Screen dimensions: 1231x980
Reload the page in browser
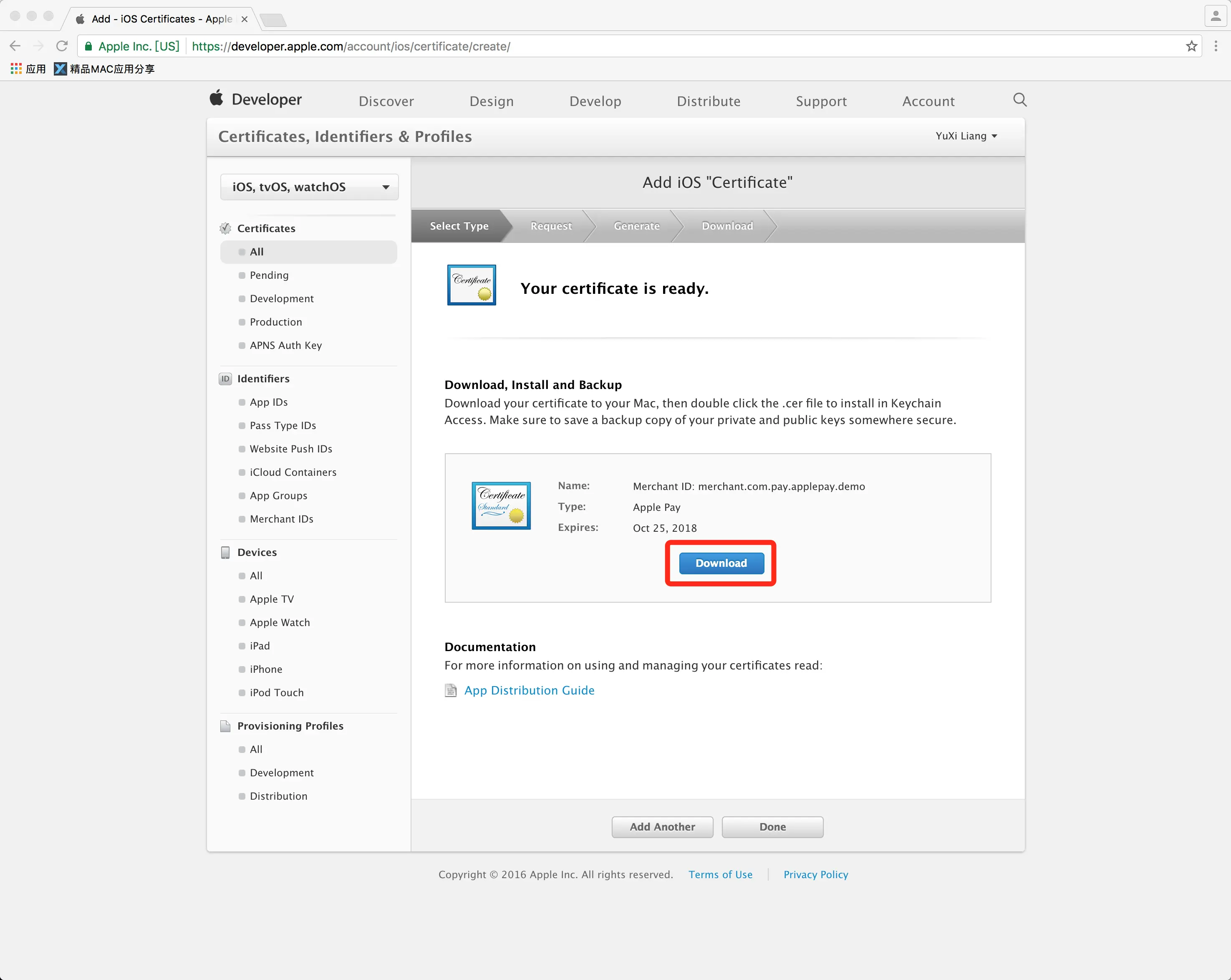click(x=62, y=46)
